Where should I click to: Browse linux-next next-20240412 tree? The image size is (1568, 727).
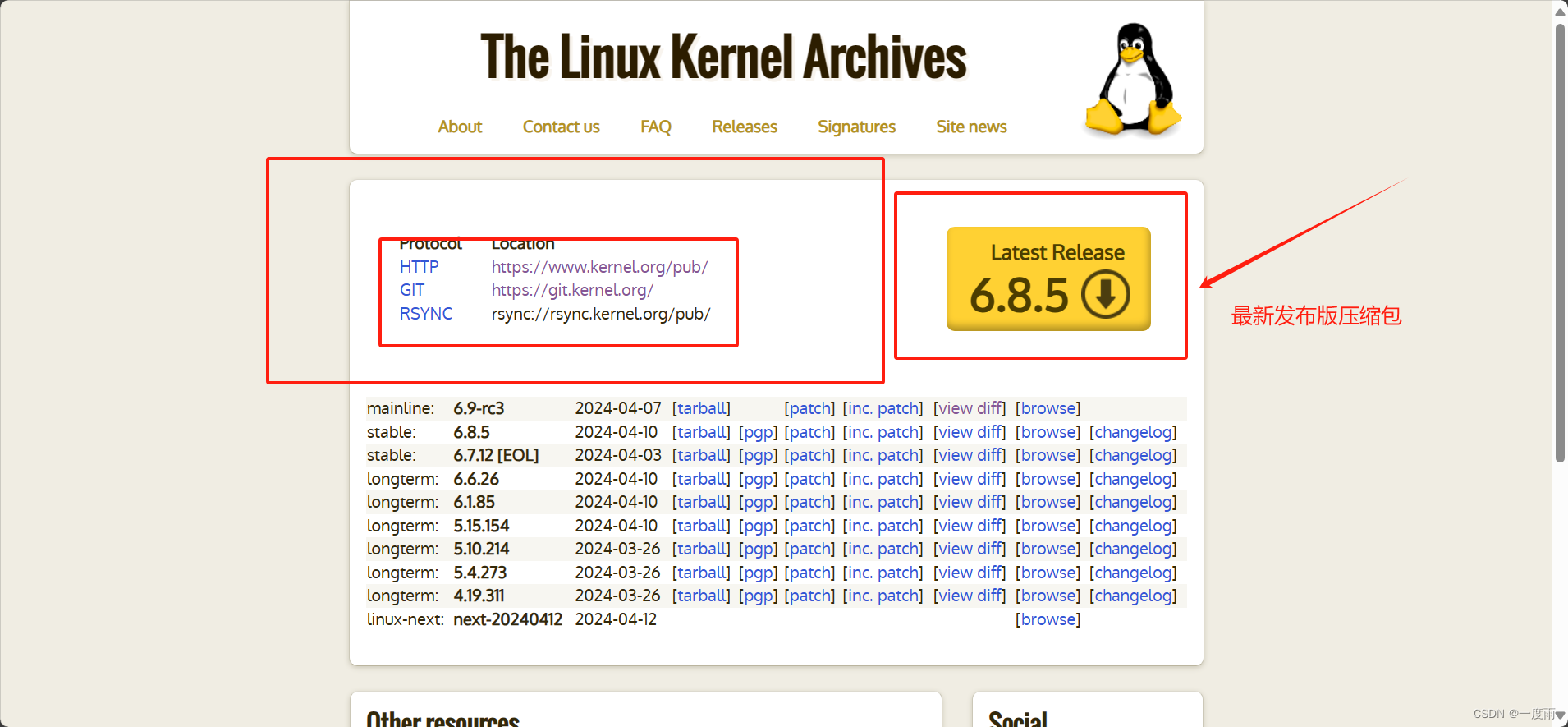(x=1048, y=619)
